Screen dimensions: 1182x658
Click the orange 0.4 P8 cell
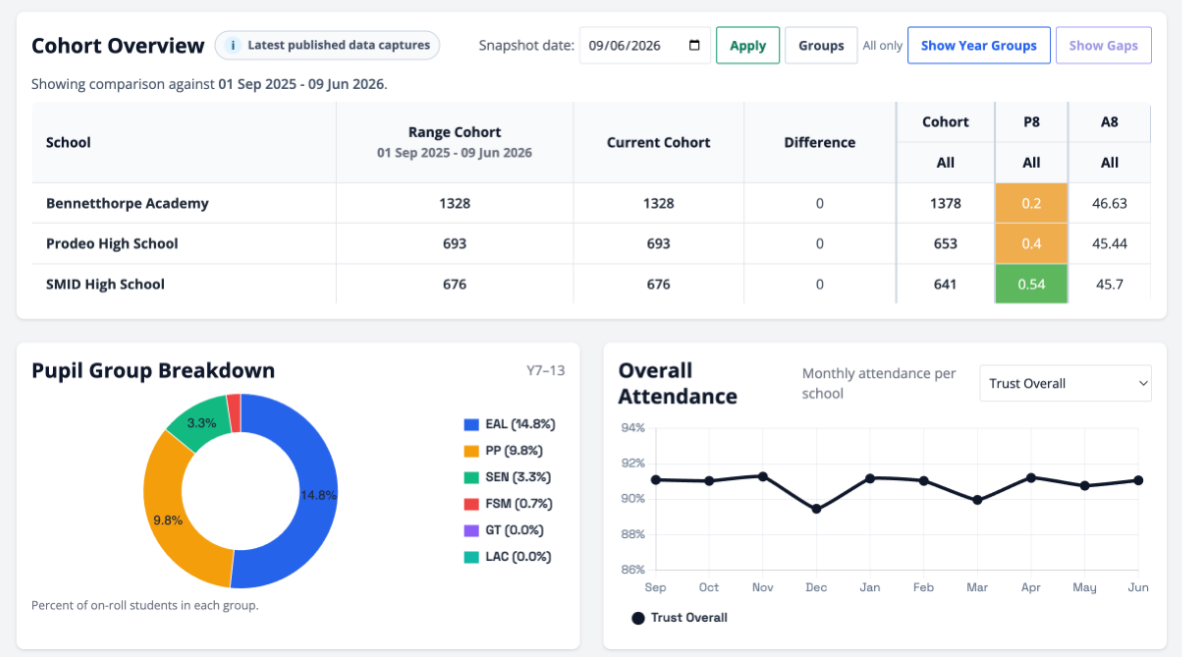[x=1031, y=243]
